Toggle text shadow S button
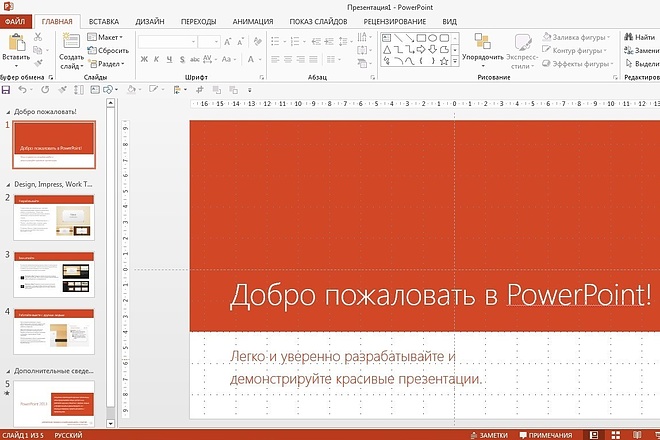 (182, 59)
